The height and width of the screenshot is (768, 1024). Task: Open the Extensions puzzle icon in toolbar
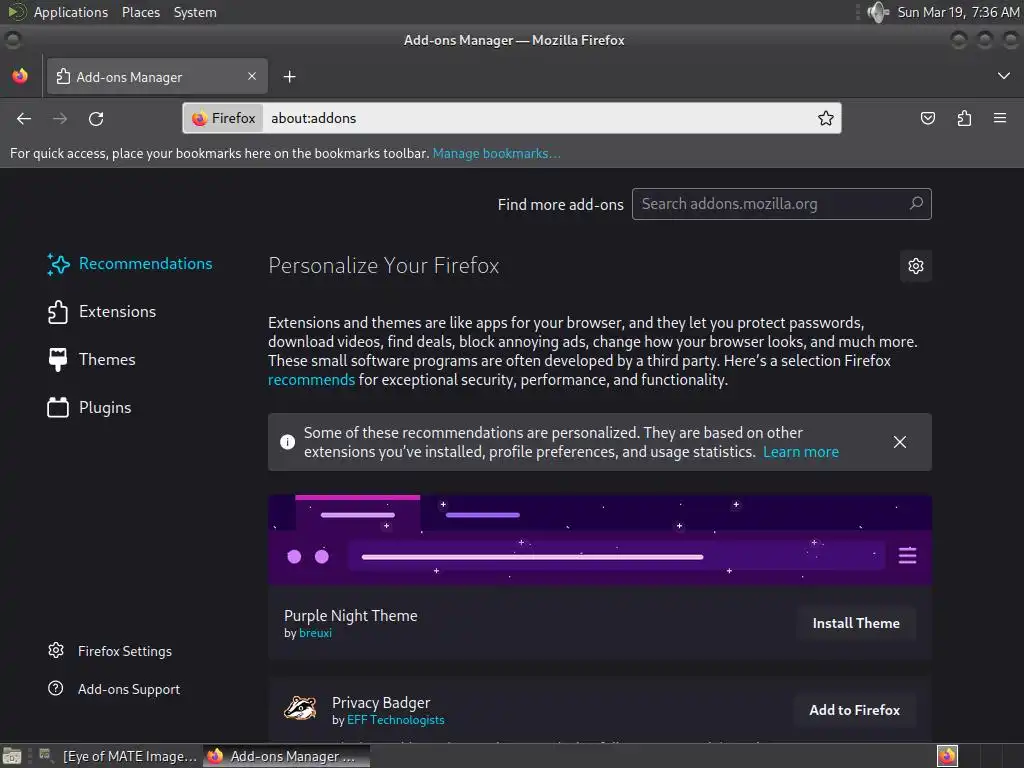964,118
